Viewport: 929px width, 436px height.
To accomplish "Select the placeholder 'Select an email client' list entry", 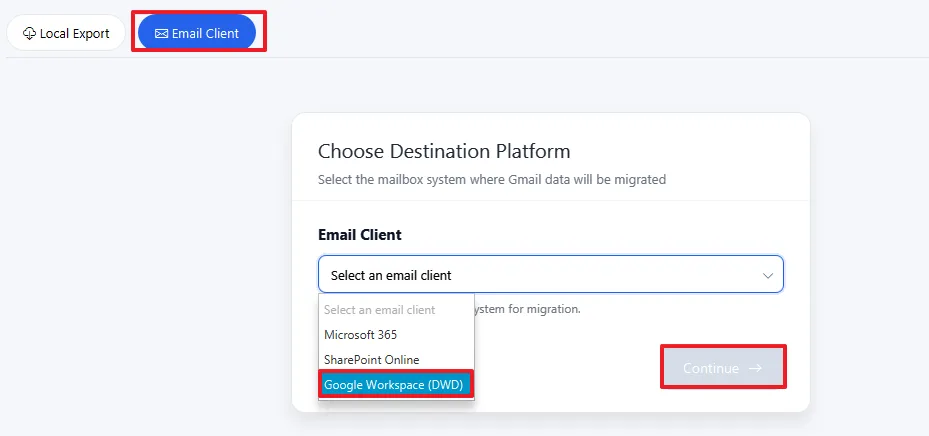I will click(x=396, y=310).
